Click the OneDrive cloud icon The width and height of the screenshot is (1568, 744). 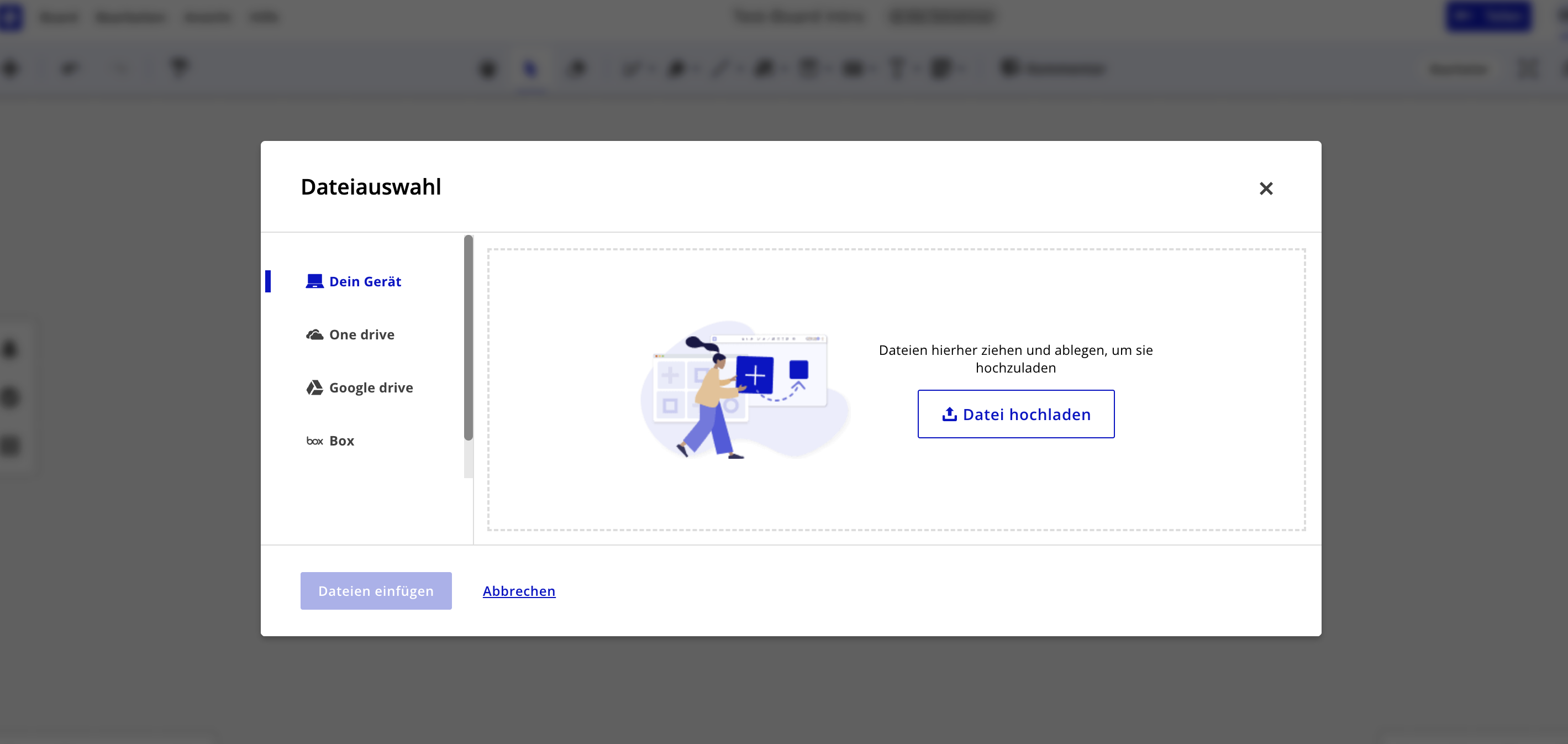[x=314, y=334]
